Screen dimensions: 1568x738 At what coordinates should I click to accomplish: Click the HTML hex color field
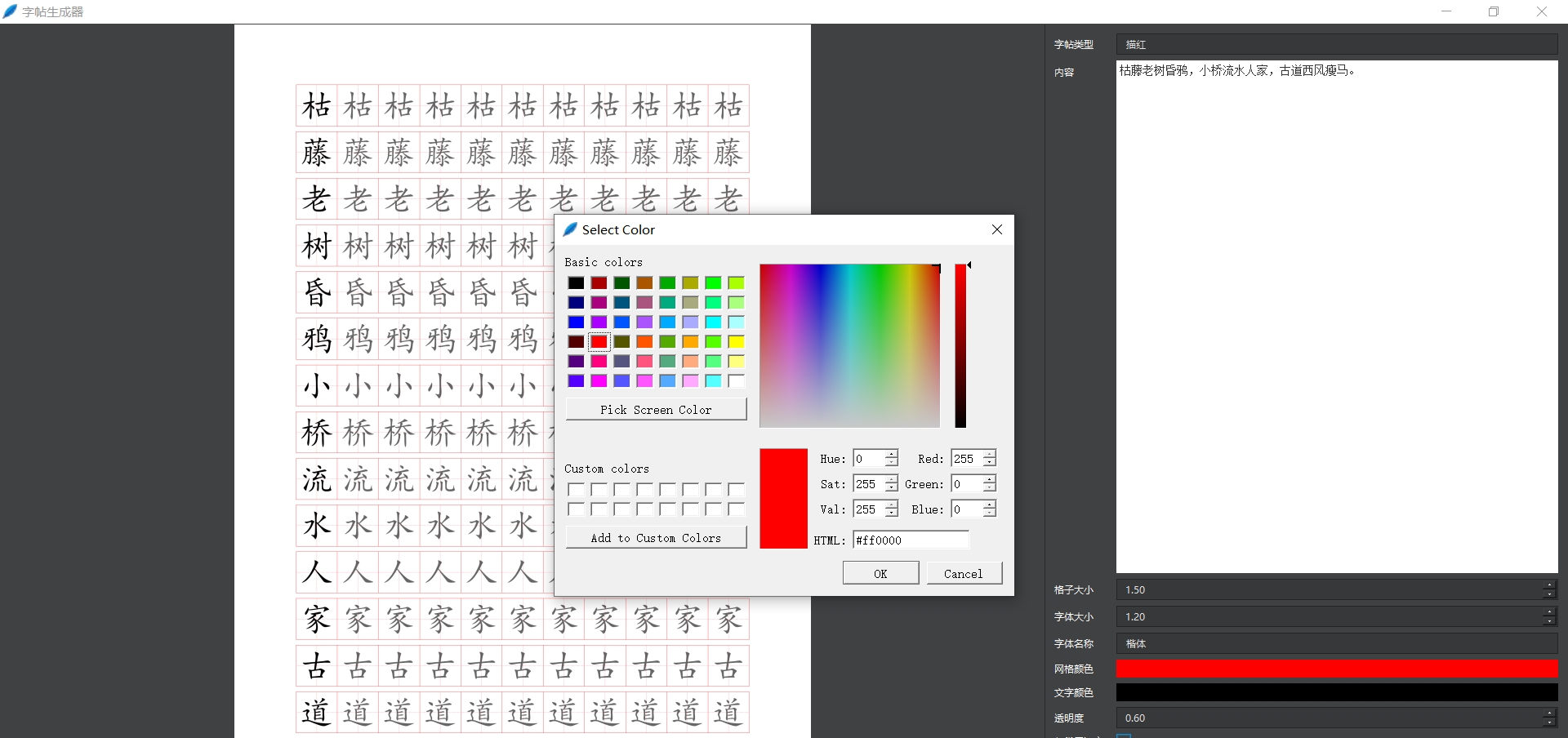911,540
